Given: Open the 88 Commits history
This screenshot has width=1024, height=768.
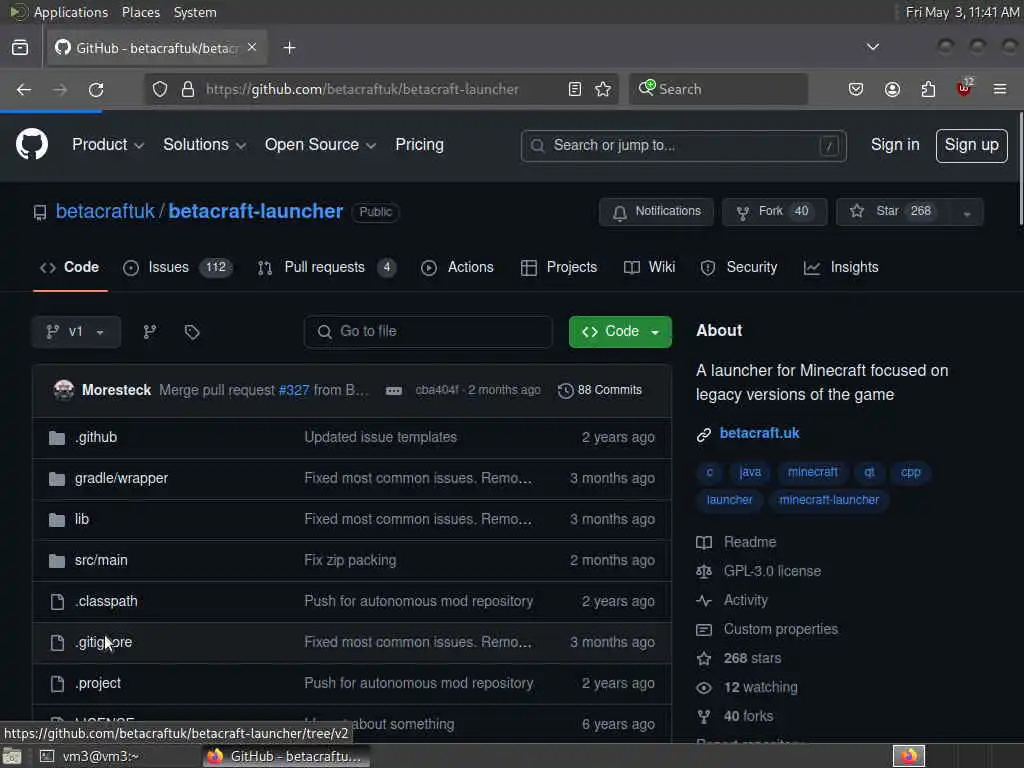Looking at the screenshot, I should pos(600,391).
